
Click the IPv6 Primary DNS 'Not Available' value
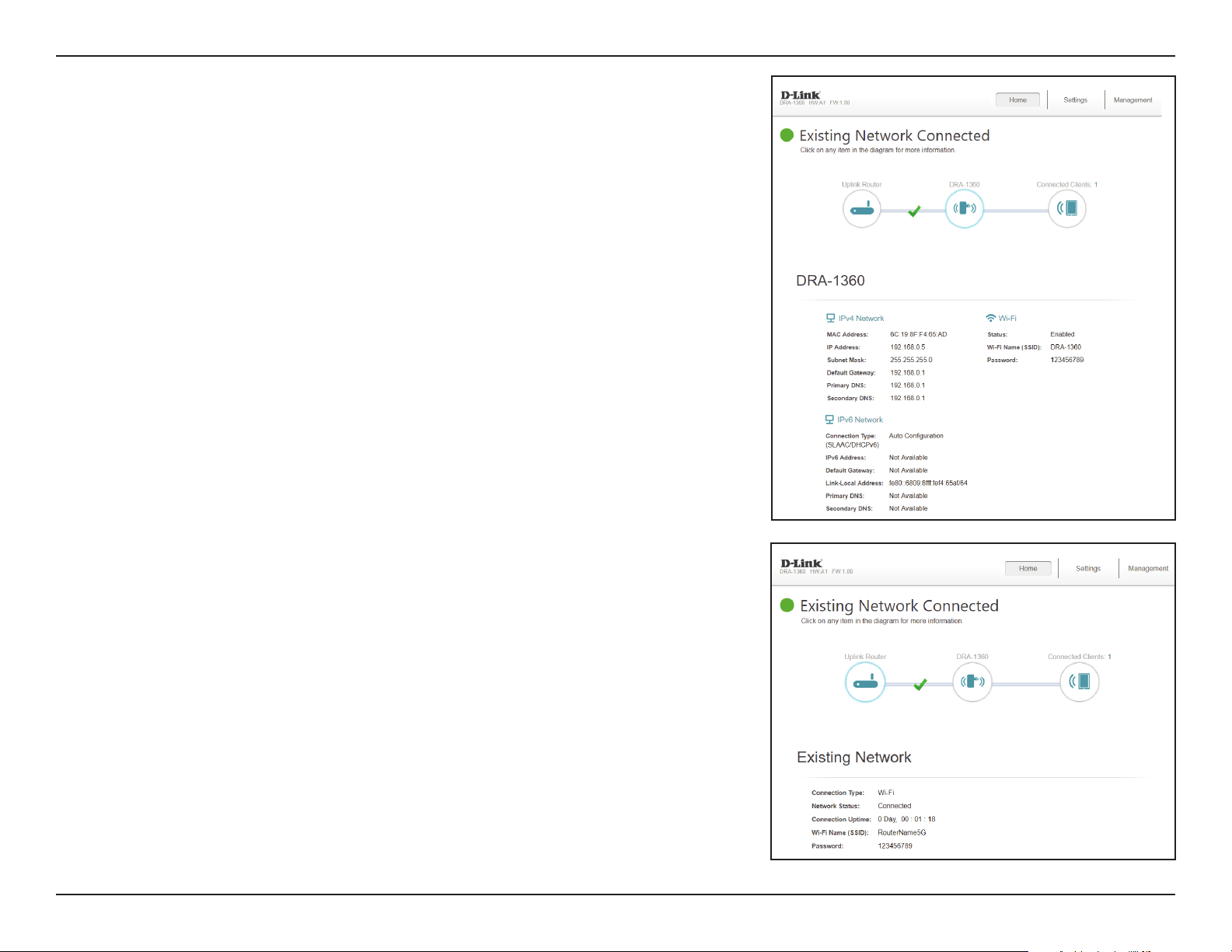pos(909,496)
